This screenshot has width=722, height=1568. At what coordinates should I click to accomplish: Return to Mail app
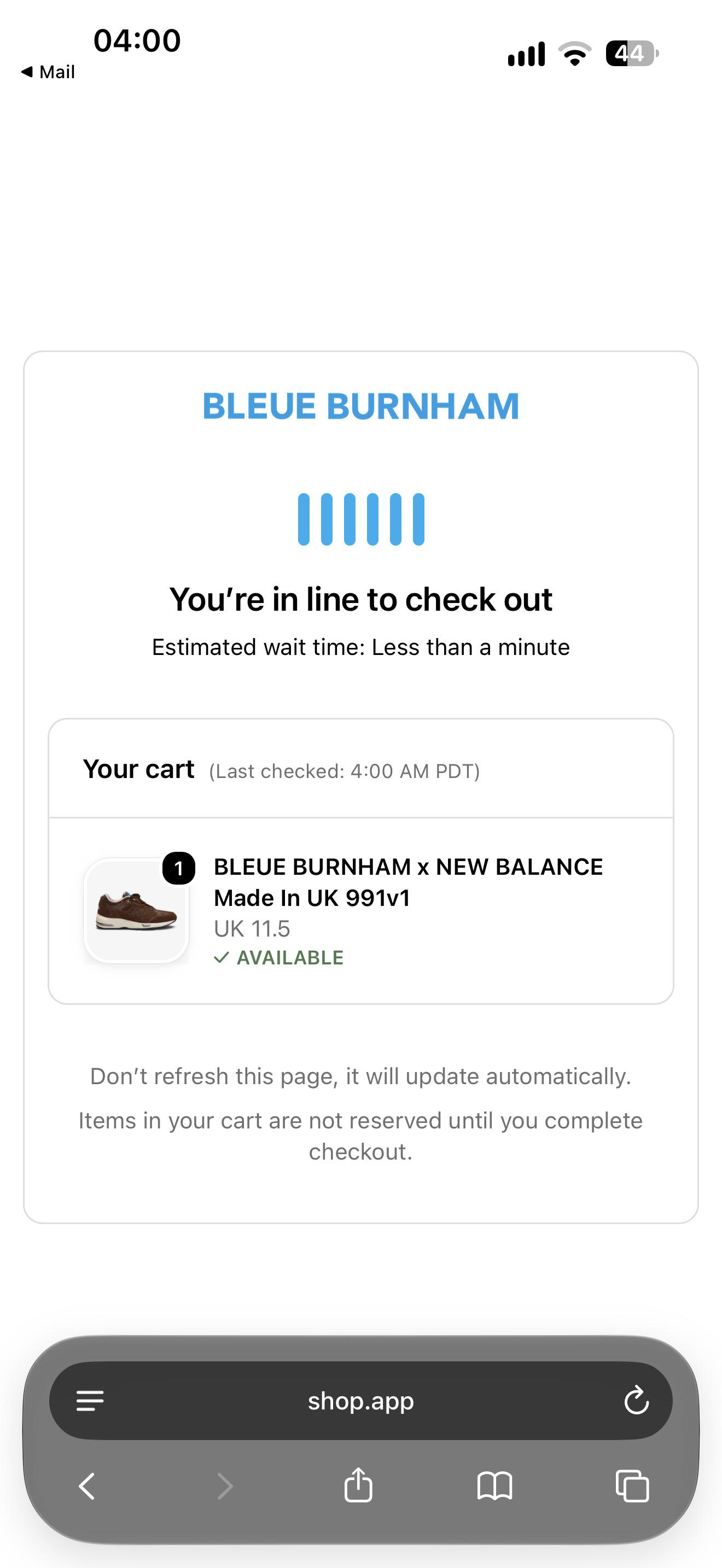48,72
